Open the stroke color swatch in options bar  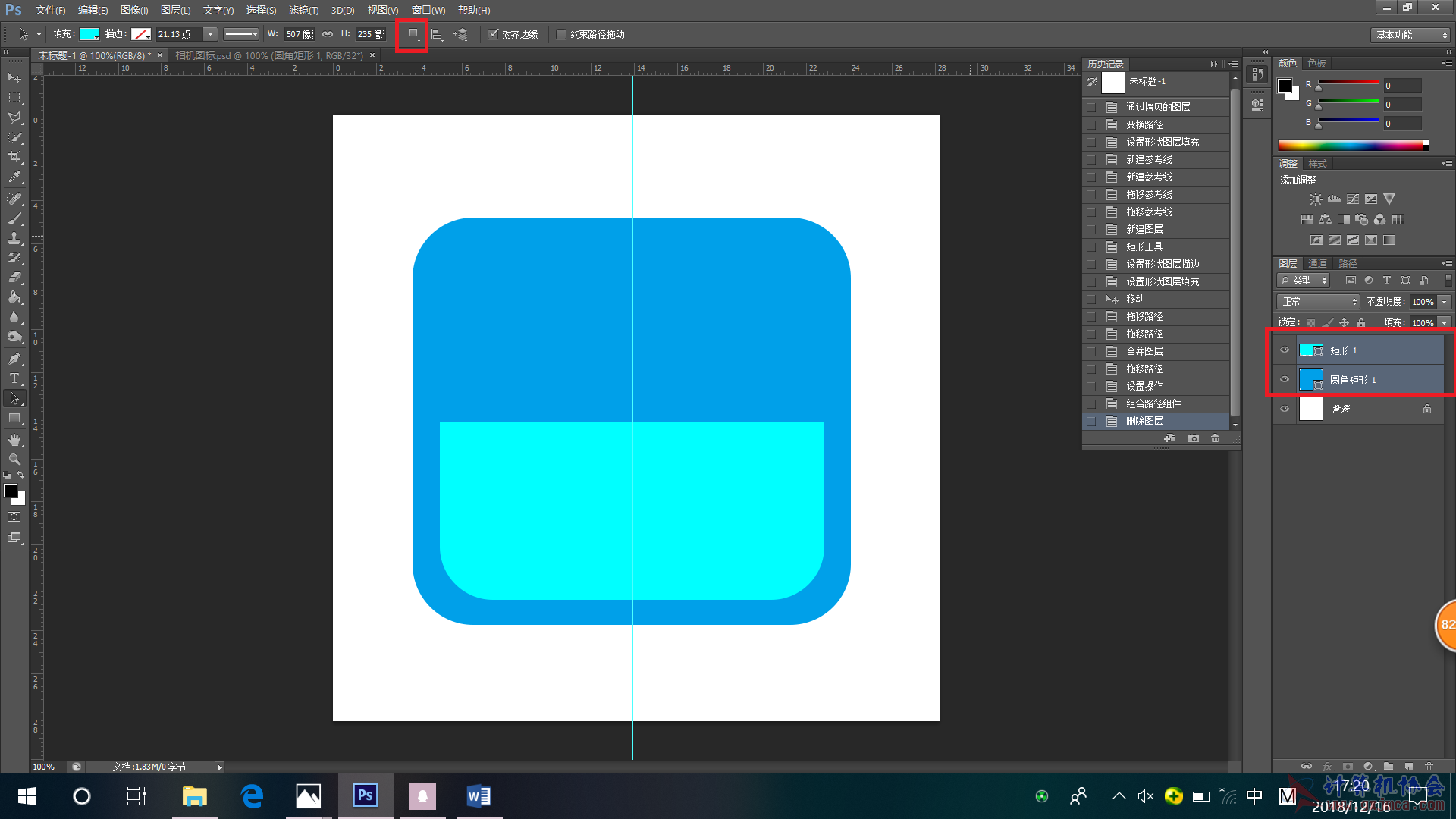coord(141,34)
